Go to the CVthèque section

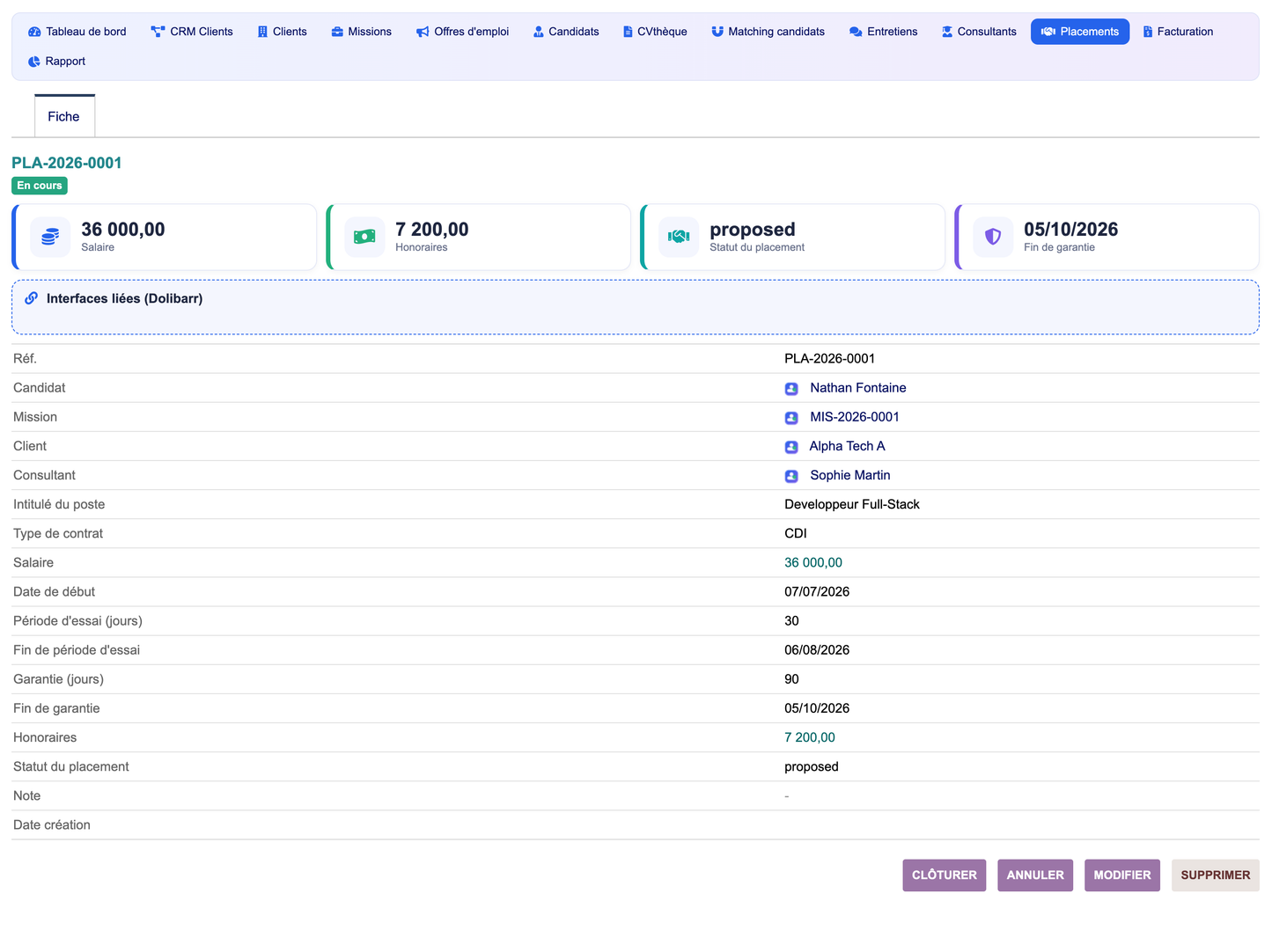coord(655,32)
